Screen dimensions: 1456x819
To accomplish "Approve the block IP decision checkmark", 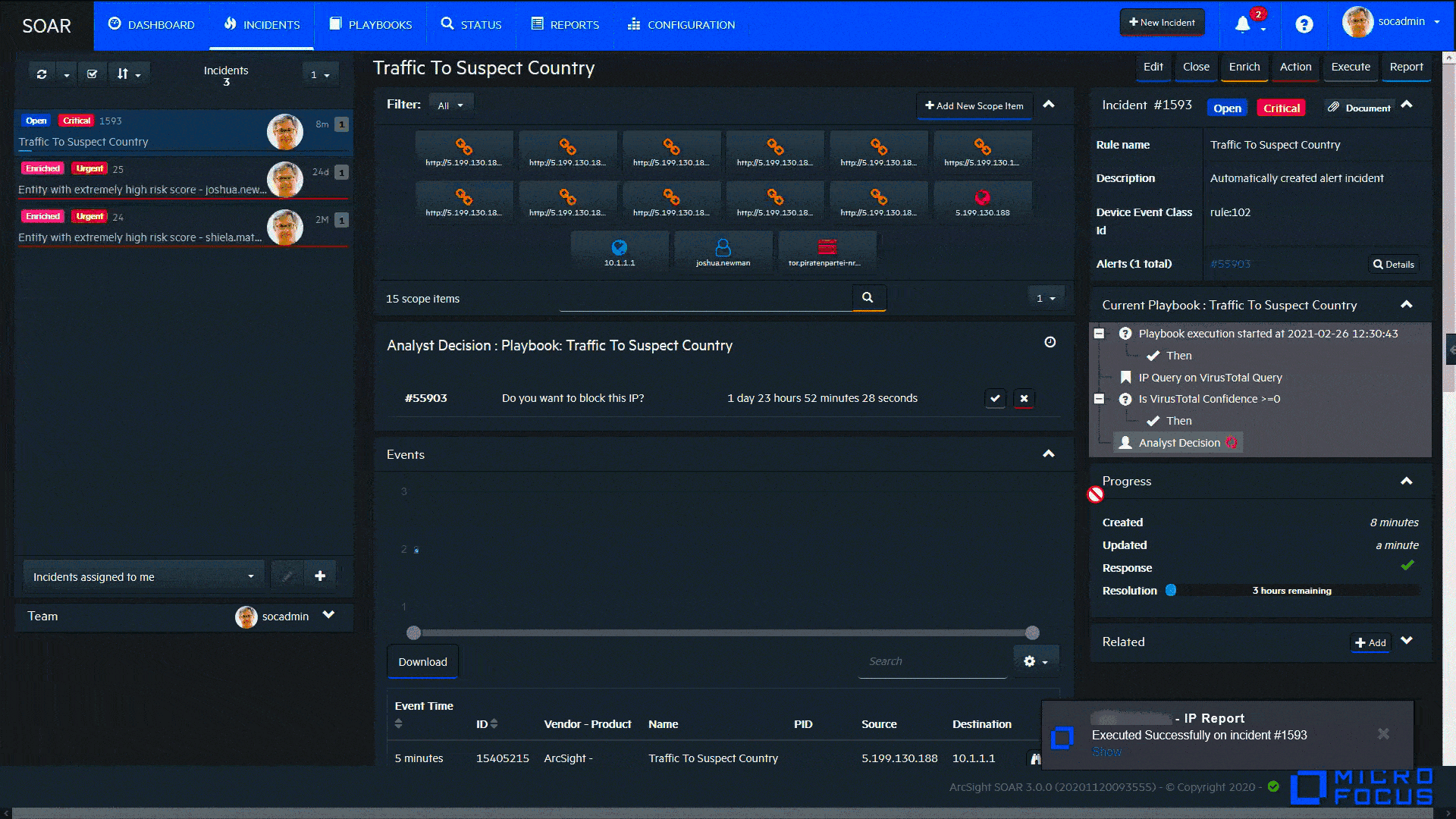I will pyautogui.click(x=995, y=398).
